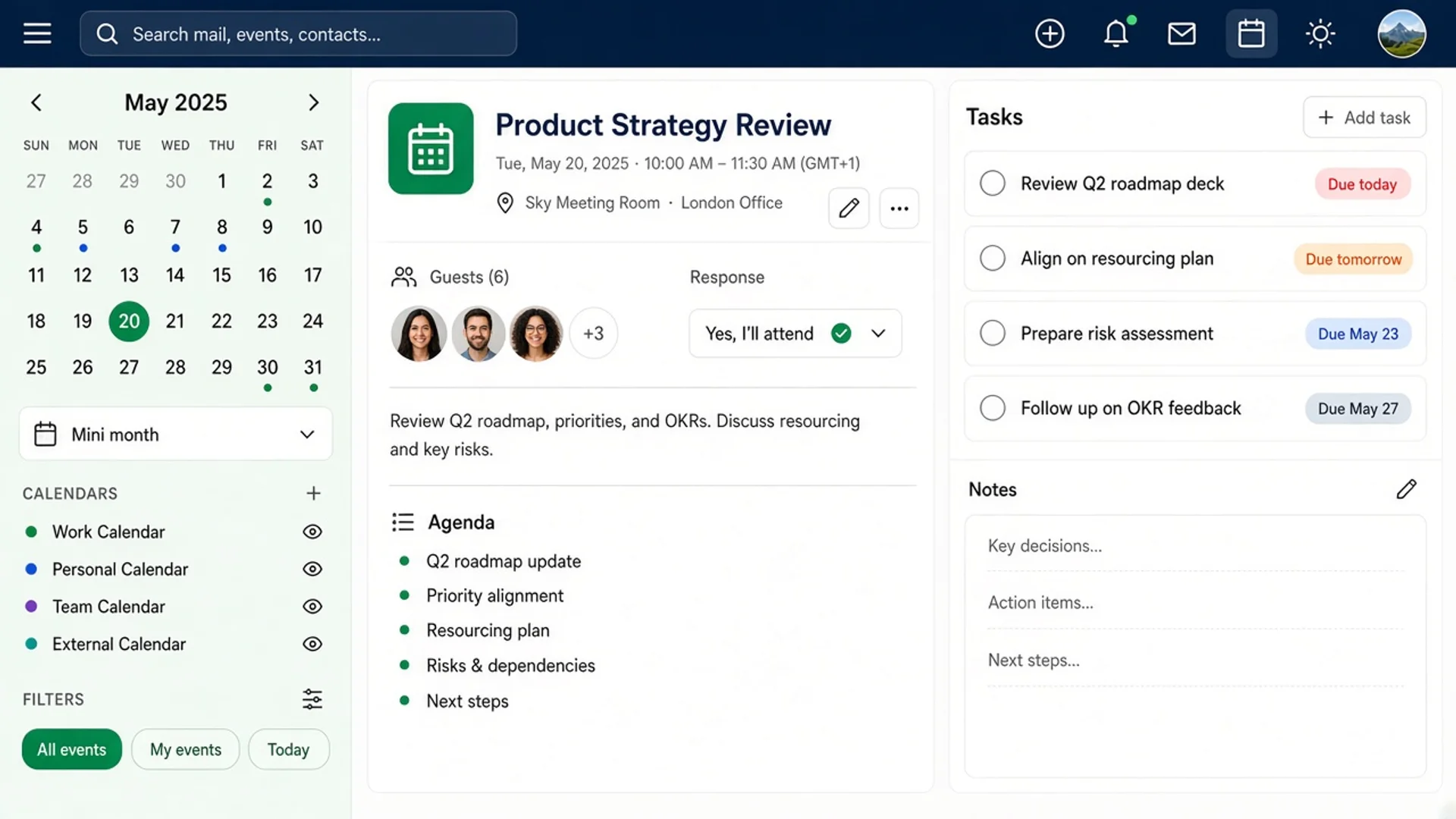Click the Add task button
The width and height of the screenshot is (1456, 819).
(1364, 118)
